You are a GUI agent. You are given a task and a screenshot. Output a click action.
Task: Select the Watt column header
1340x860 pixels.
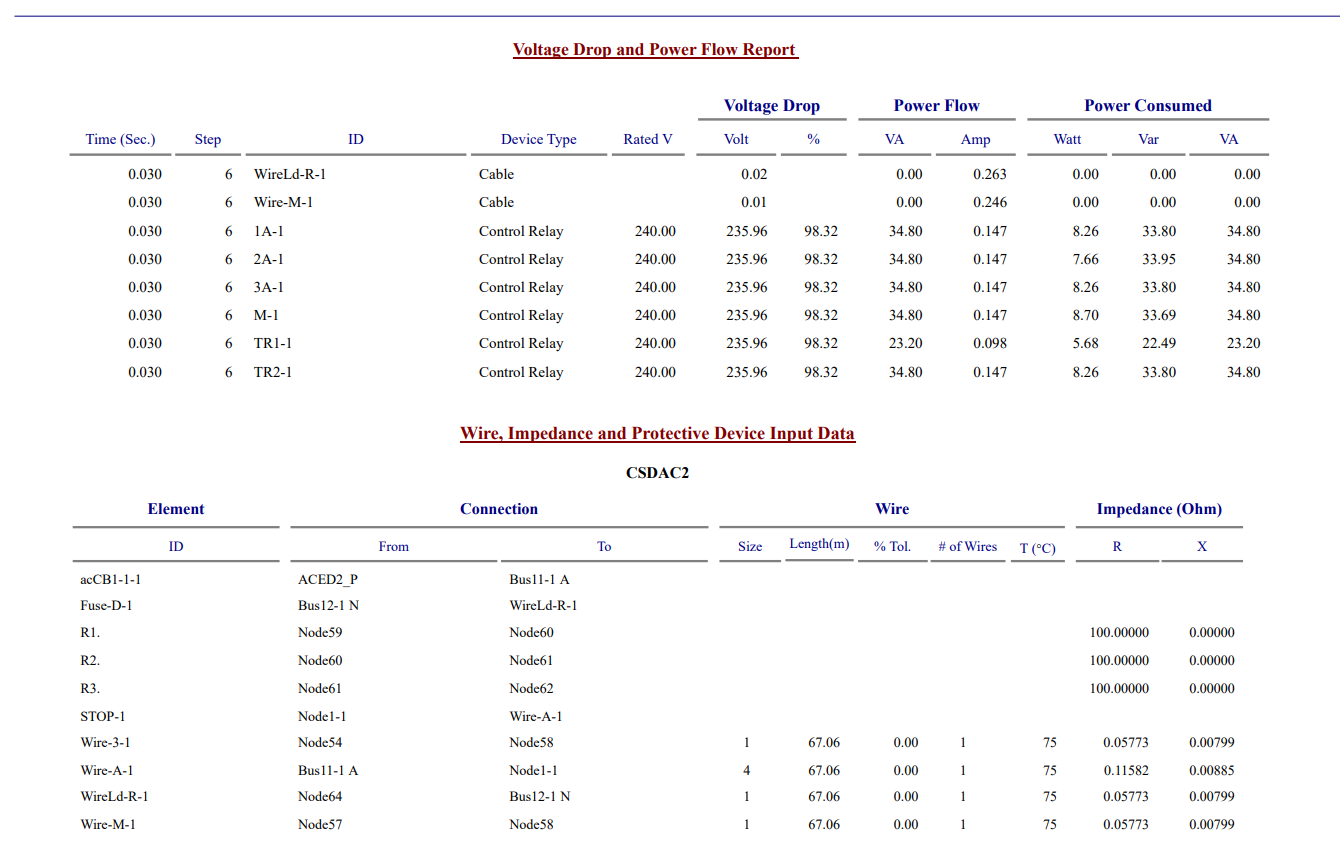1067,140
